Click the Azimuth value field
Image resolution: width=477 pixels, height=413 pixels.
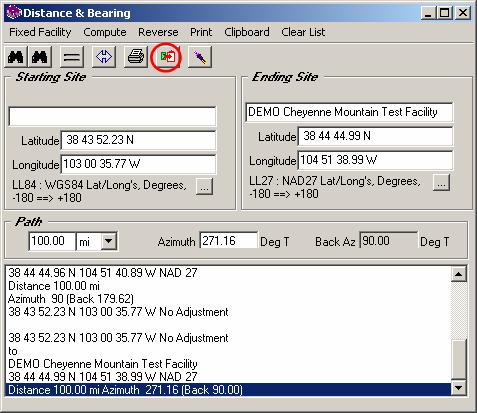tap(229, 240)
